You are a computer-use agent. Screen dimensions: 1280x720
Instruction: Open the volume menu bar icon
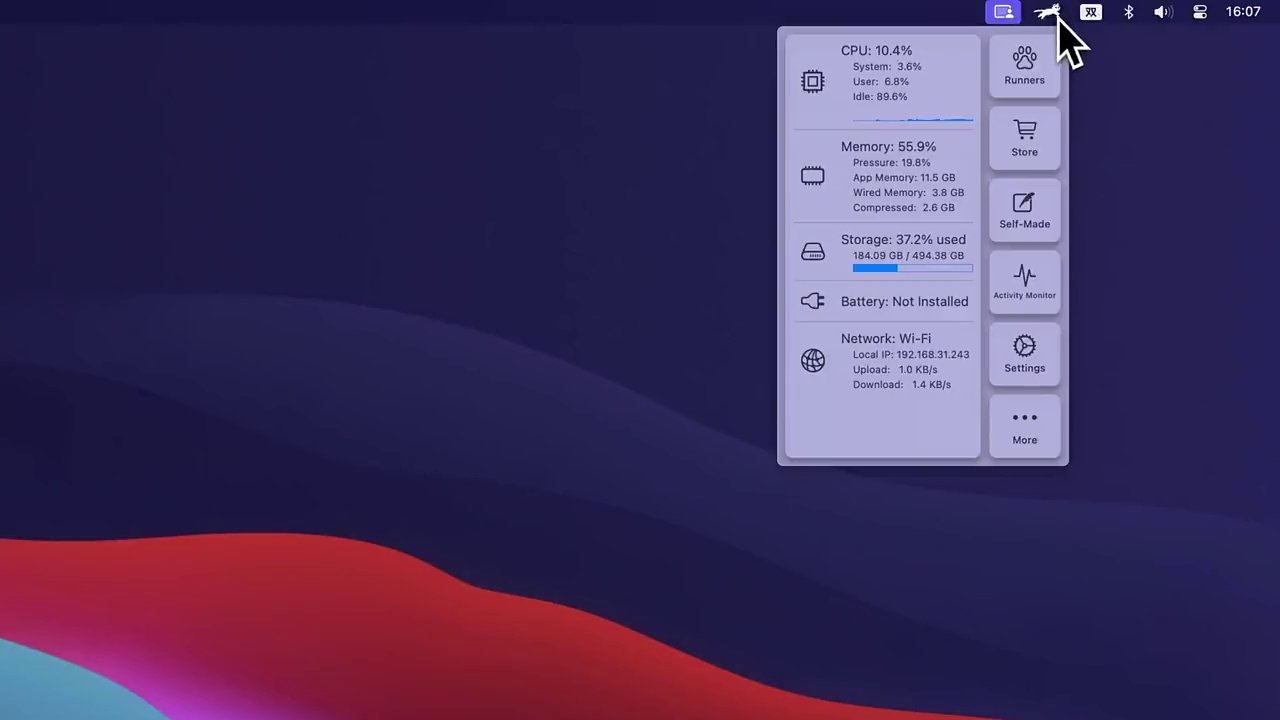pos(1162,12)
